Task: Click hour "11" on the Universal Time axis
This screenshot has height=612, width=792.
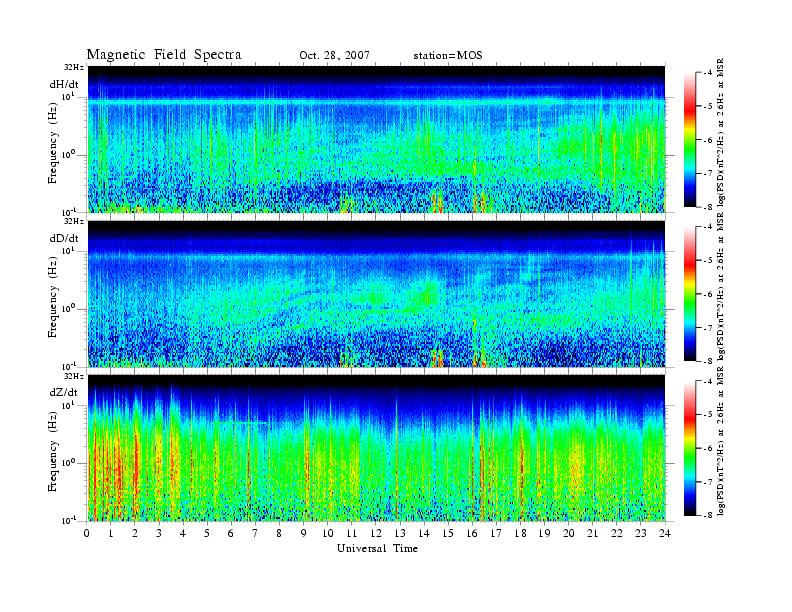Action: pyautogui.click(x=352, y=533)
